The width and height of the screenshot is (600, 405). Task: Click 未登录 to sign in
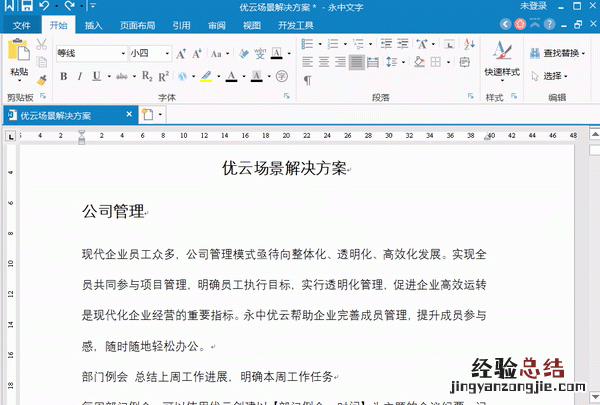point(535,6)
